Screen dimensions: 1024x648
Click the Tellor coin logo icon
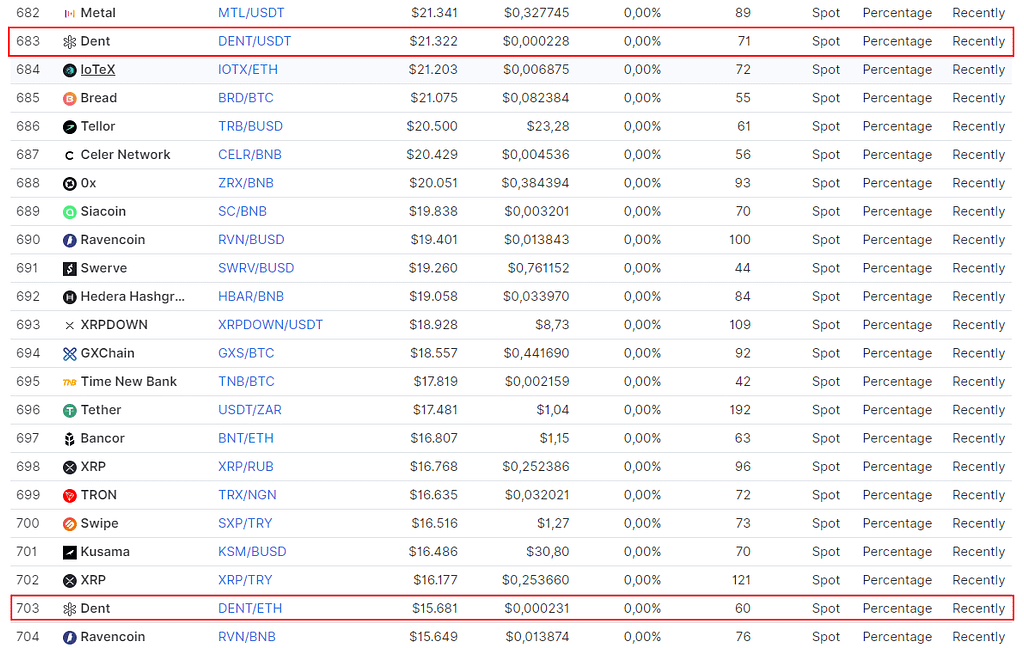coord(70,126)
